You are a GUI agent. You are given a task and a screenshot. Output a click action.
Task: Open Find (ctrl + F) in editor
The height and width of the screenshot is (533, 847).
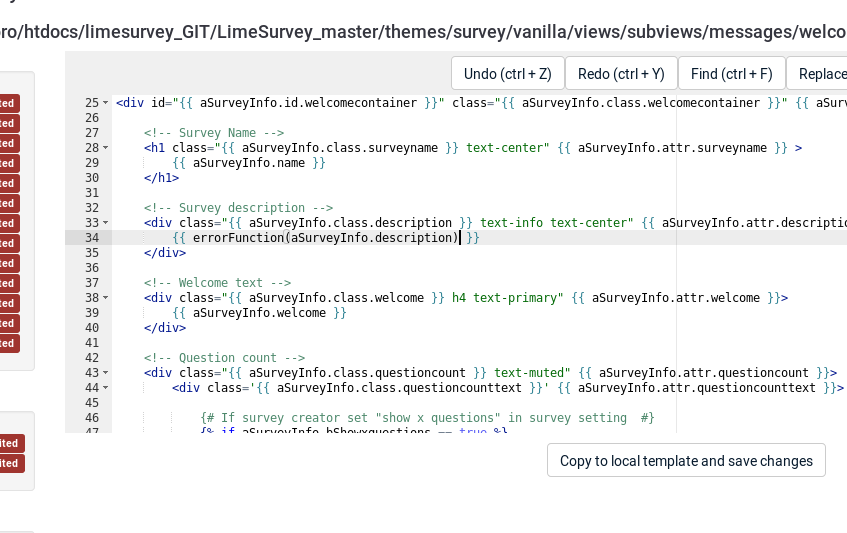(x=731, y=74)
